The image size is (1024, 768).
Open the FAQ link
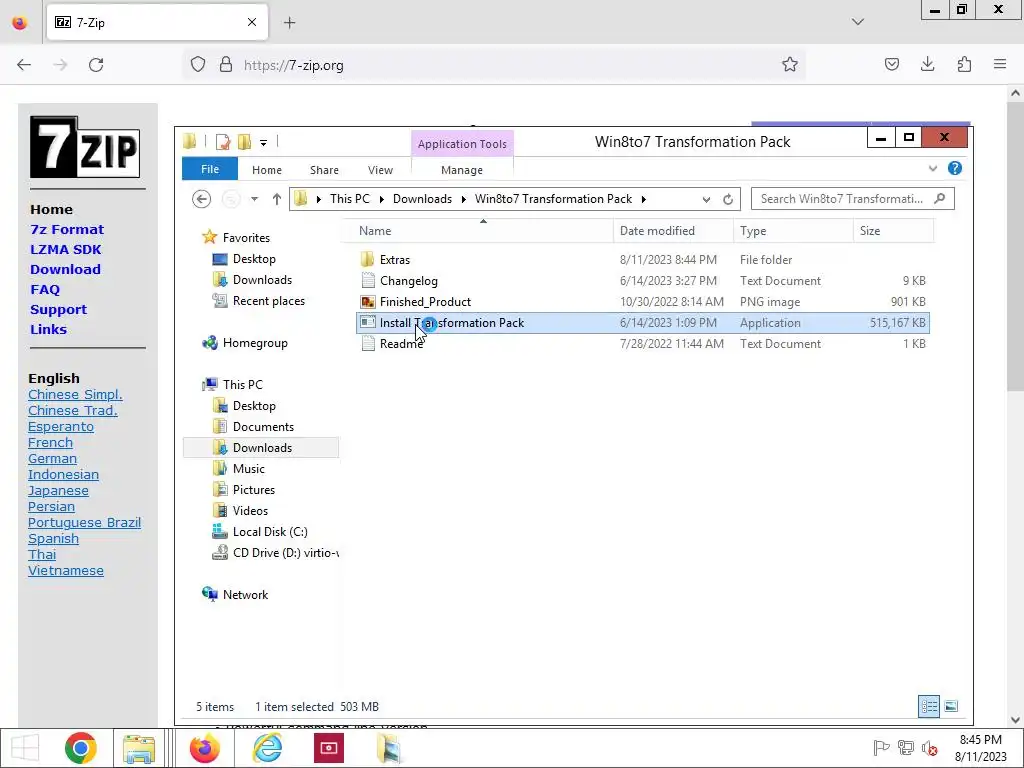(44, 289)
